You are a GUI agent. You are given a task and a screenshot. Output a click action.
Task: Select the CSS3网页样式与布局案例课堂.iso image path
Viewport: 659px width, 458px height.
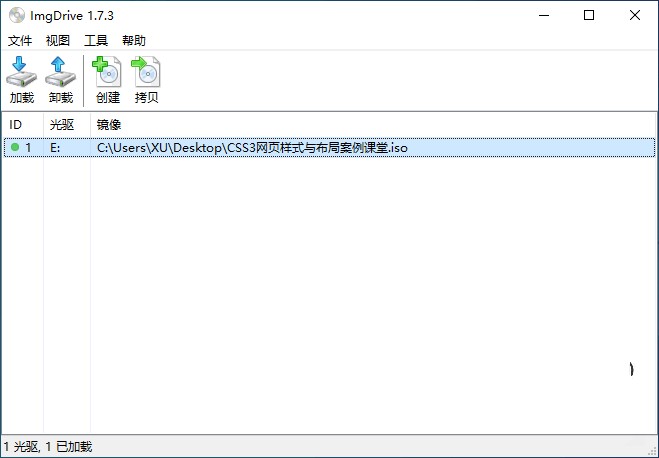[x=252, y=148]
